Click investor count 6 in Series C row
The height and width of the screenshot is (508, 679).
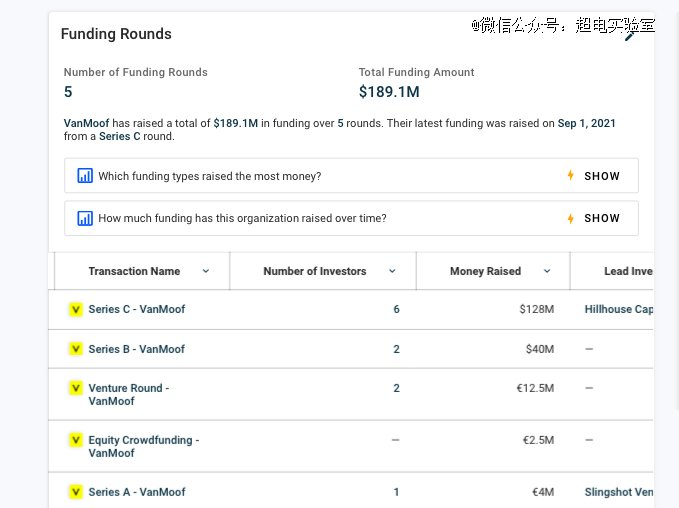(x=396, y=309)
